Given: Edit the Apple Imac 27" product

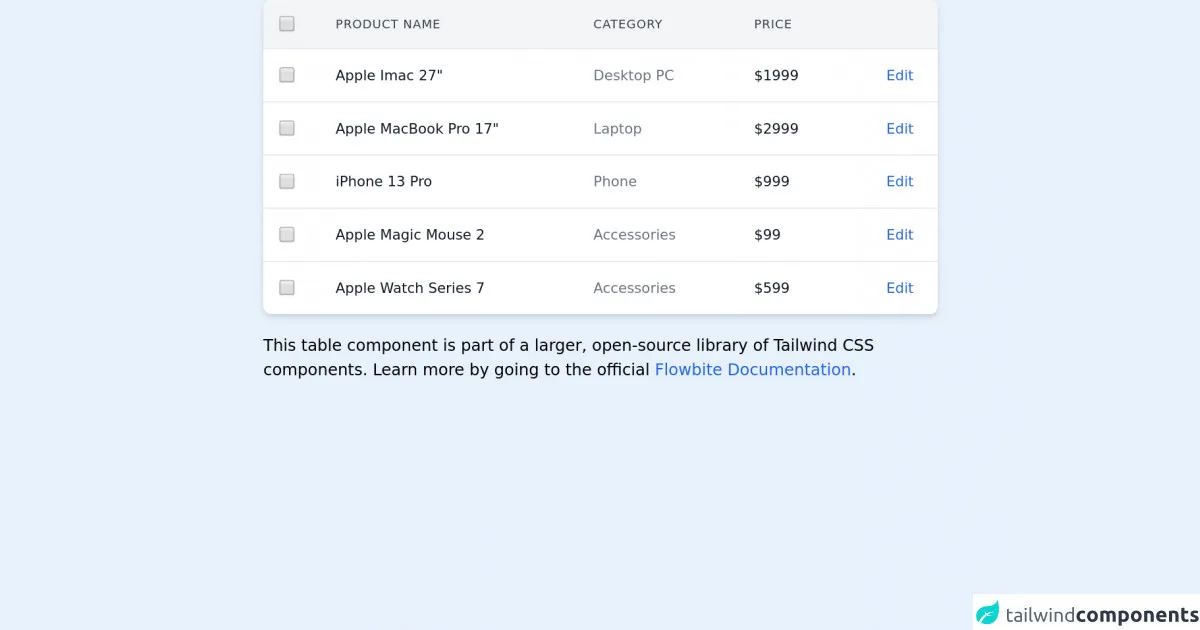Looking at the screenshot, I should 899,75.
